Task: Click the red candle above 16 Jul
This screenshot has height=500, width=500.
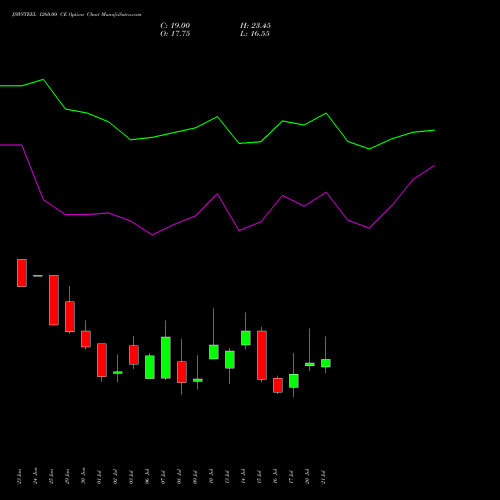Action: point(278,385)
